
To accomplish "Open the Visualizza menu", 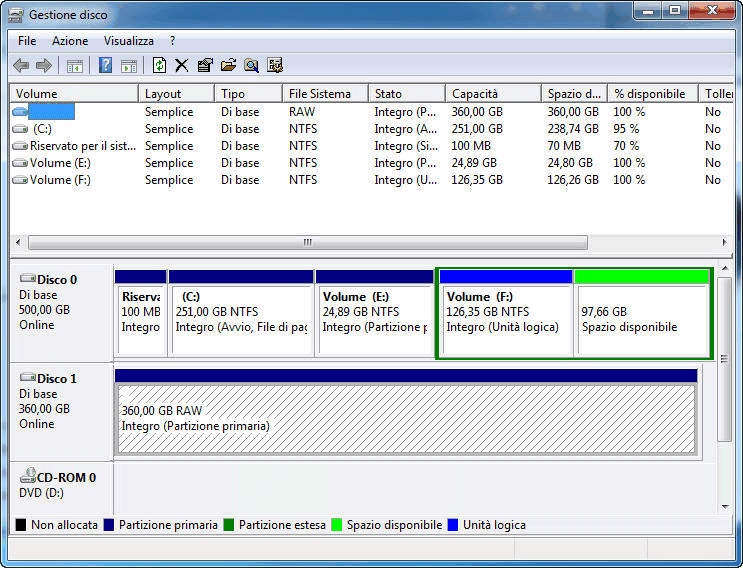I will (128, 41).
